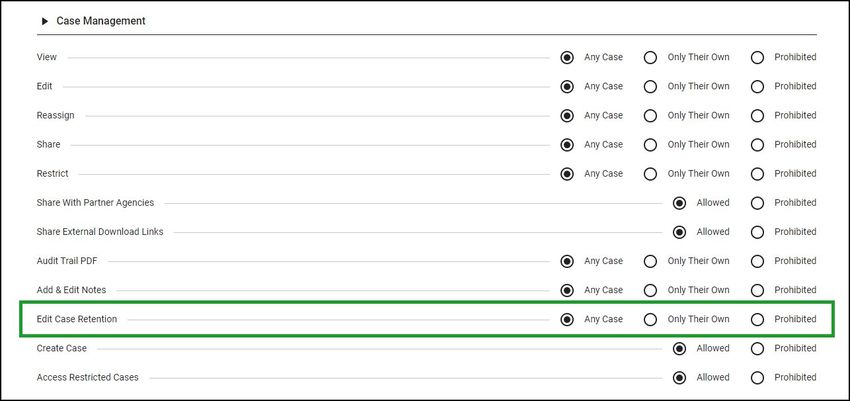Select Allowed for Access Restricted Cases
Image resolution: width=850 pixels, height=401 pixels.
(679, 378)
